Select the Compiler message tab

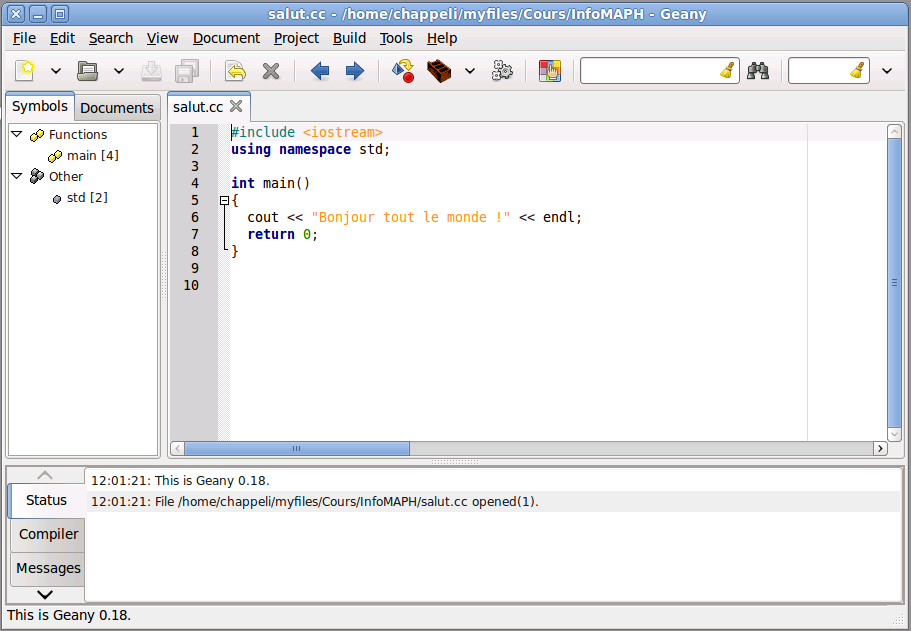click(48, 534)
